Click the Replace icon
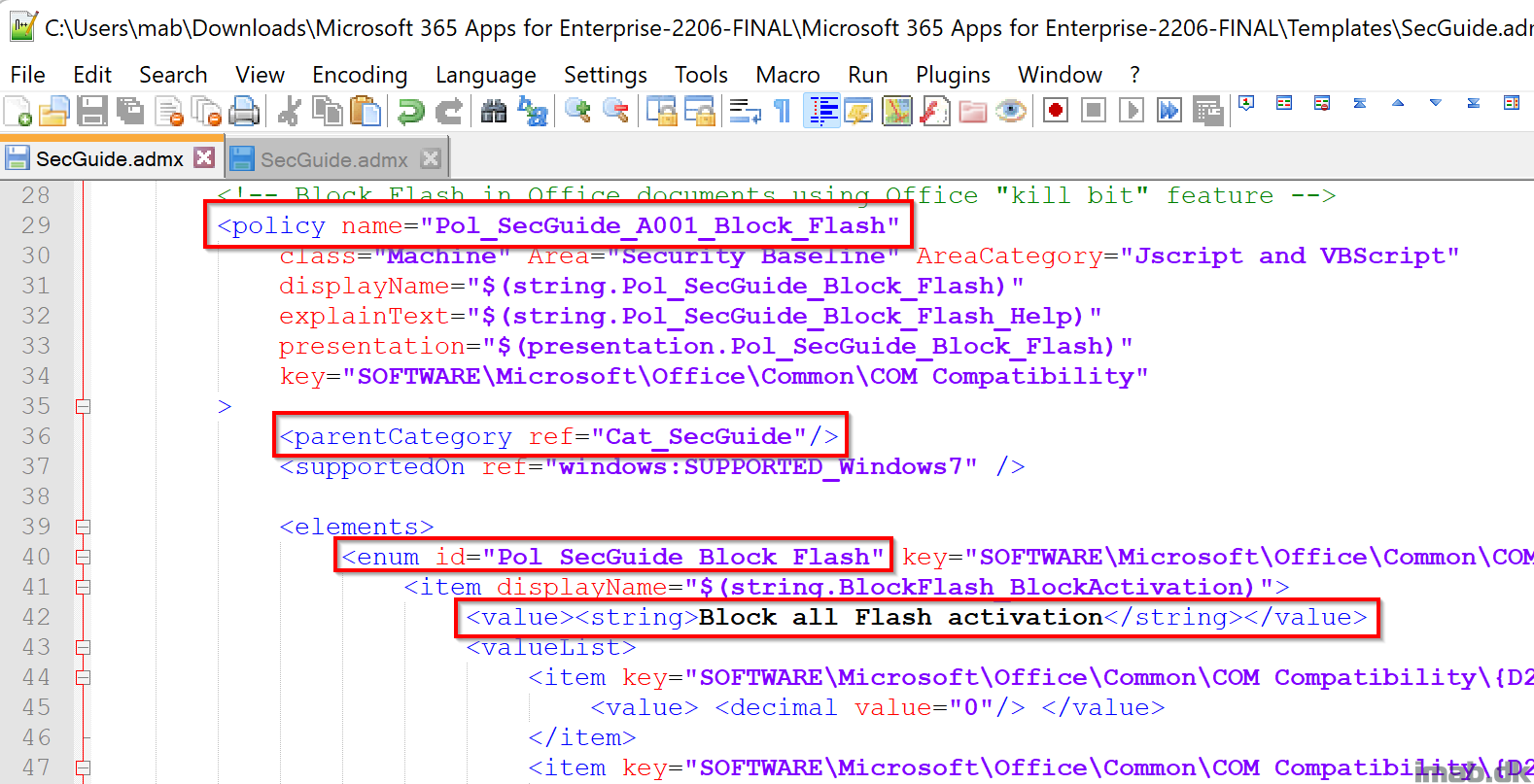This screenshot has width=1534, height=784. coord(533,112)
